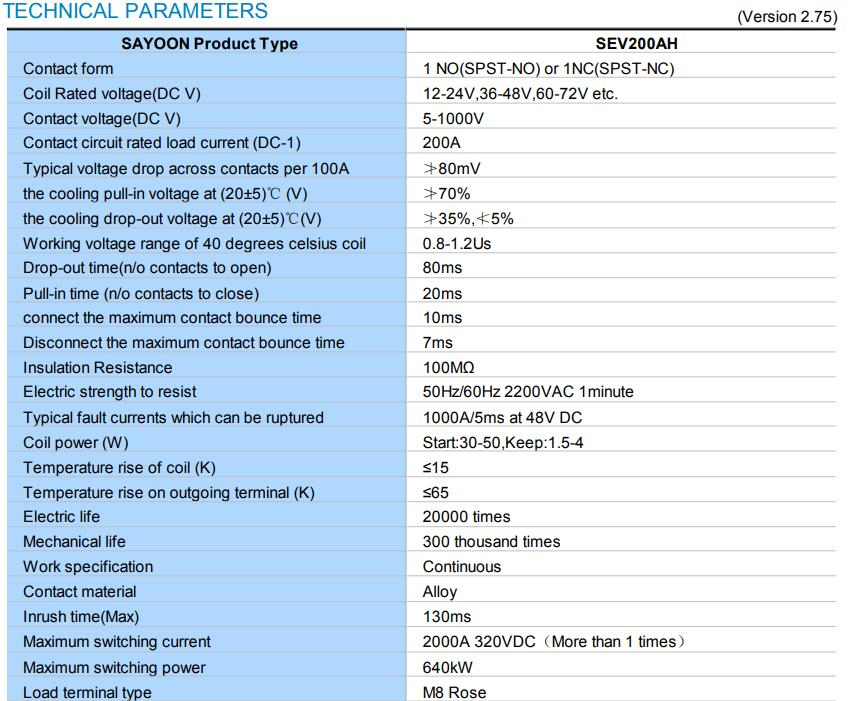This screenshot has width=853, height=701.
Task: Select the '7ms' value
Action: pos(437,343)
